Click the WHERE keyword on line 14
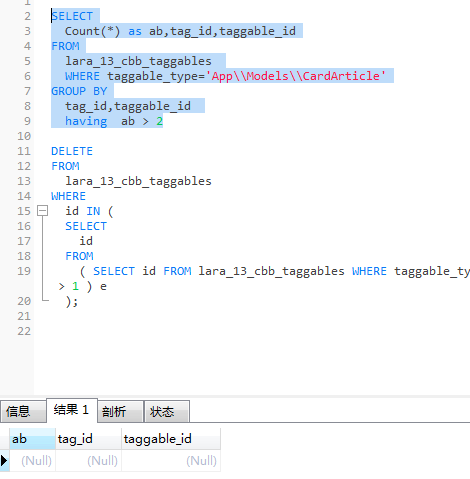This screenshot has width=470, height=479. [x=68, y=196]
